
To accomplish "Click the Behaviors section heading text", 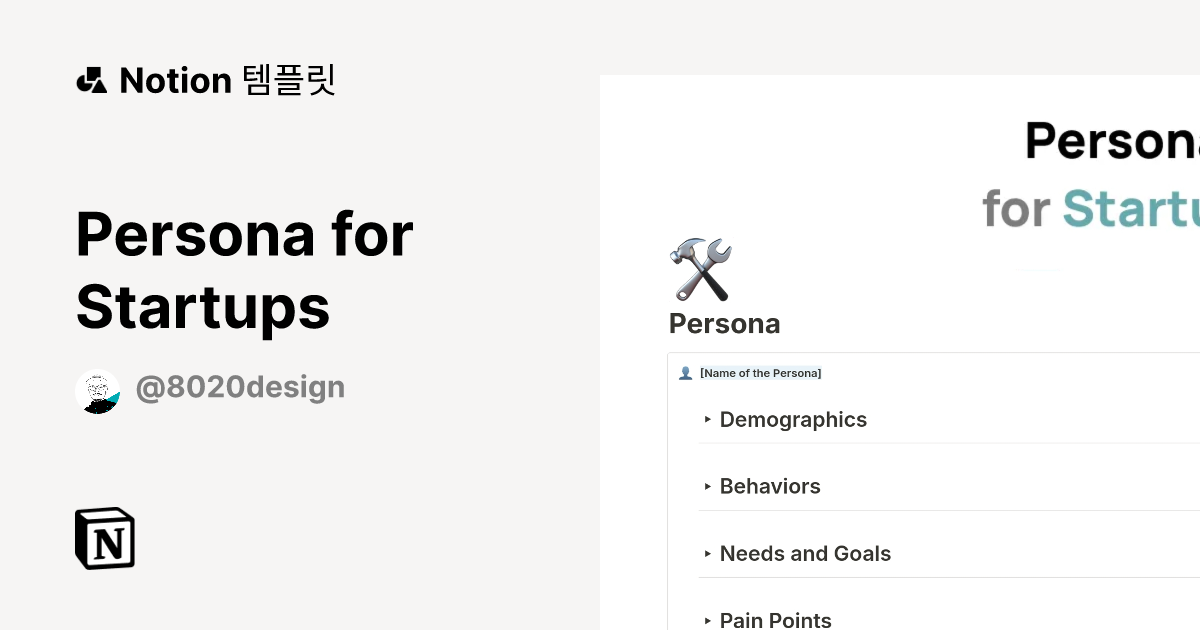I will 770,486.
